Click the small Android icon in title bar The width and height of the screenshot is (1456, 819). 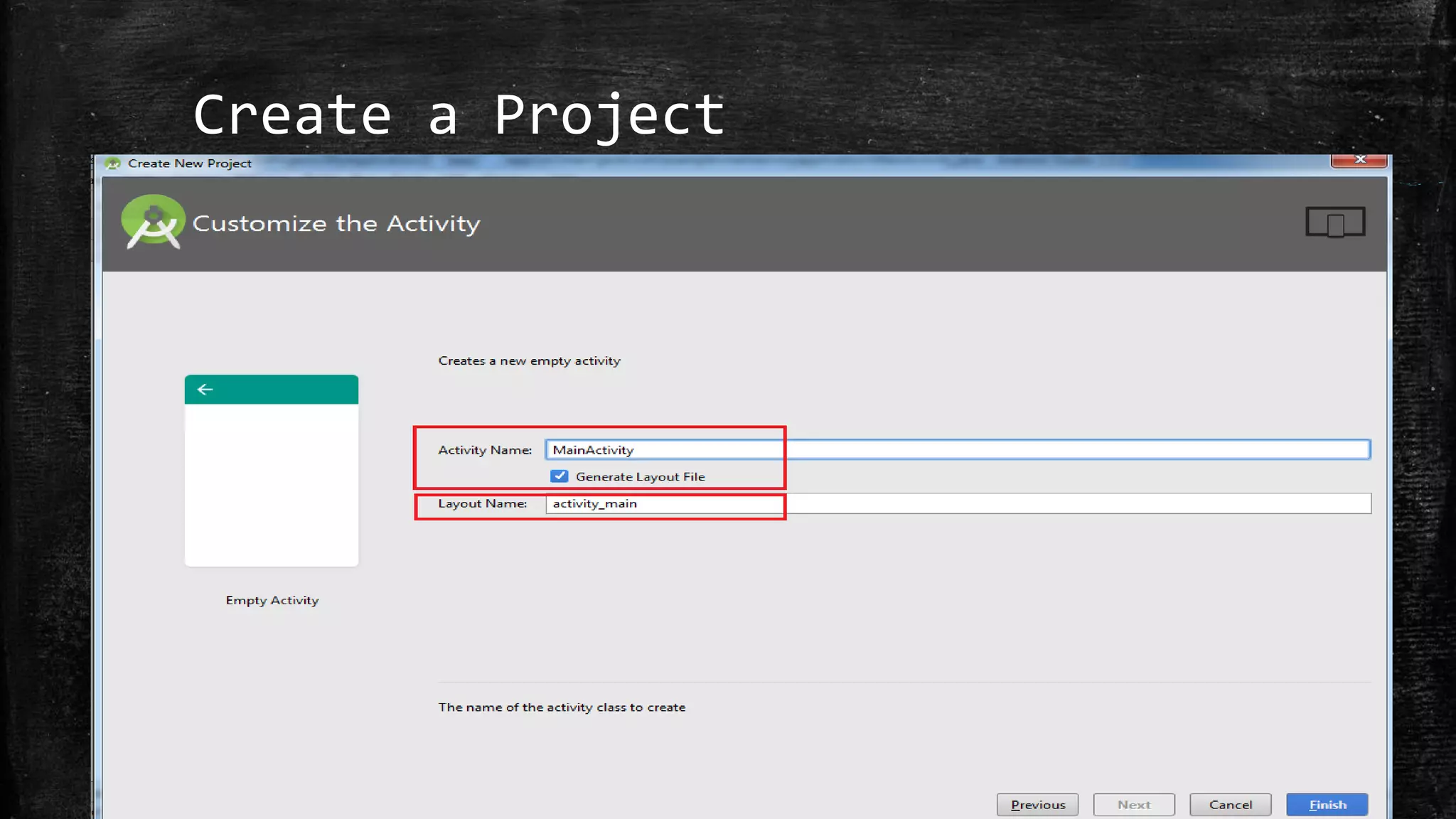tap(112, 164)
